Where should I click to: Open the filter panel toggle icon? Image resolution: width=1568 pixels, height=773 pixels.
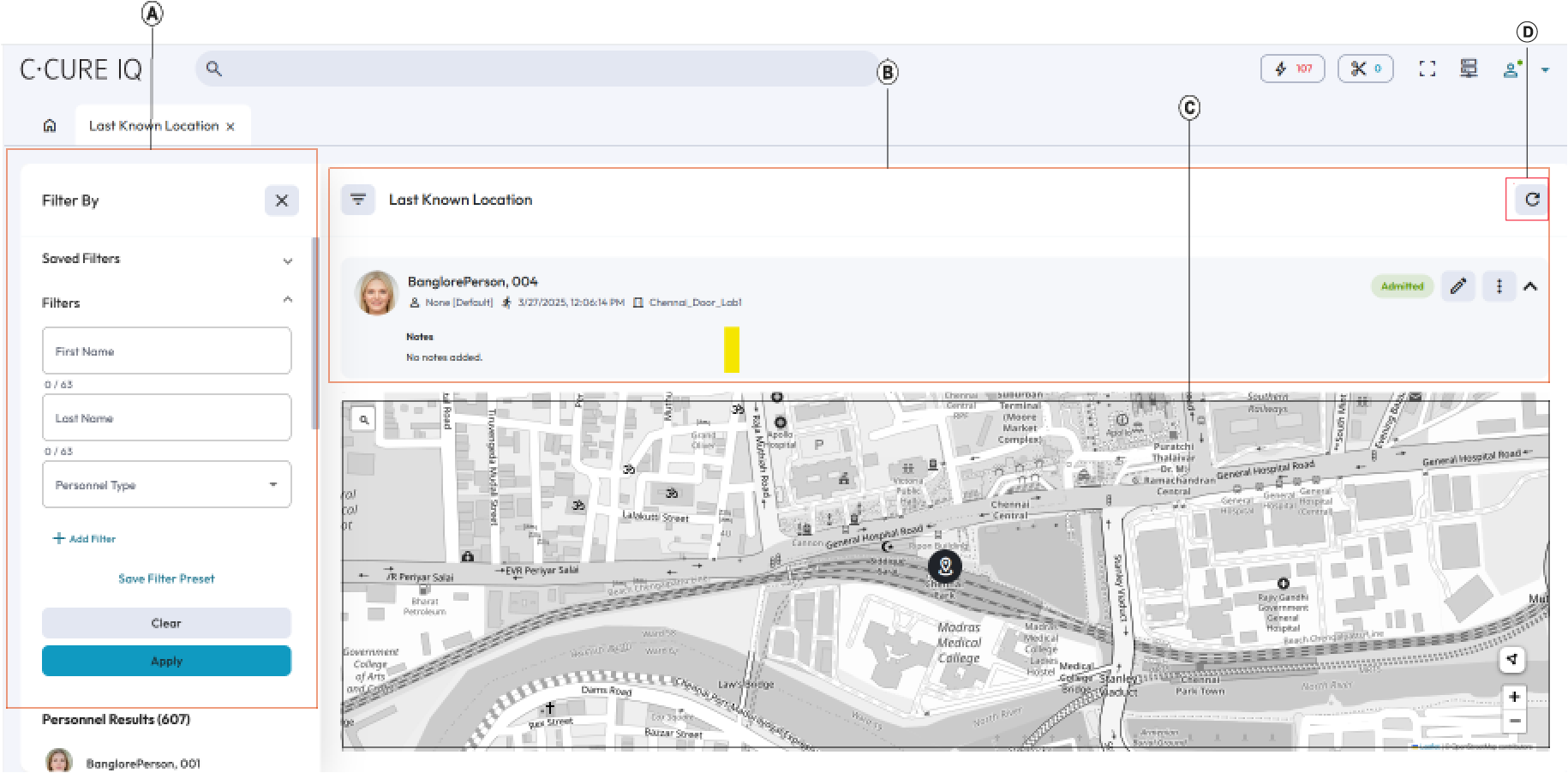[x=358, y=200]
